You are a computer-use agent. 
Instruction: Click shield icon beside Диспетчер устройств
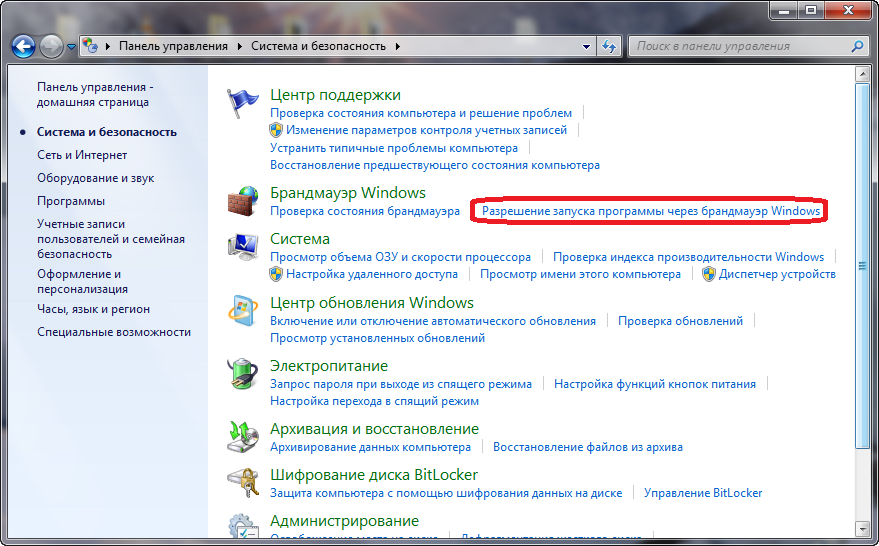[x=709, y=274]
